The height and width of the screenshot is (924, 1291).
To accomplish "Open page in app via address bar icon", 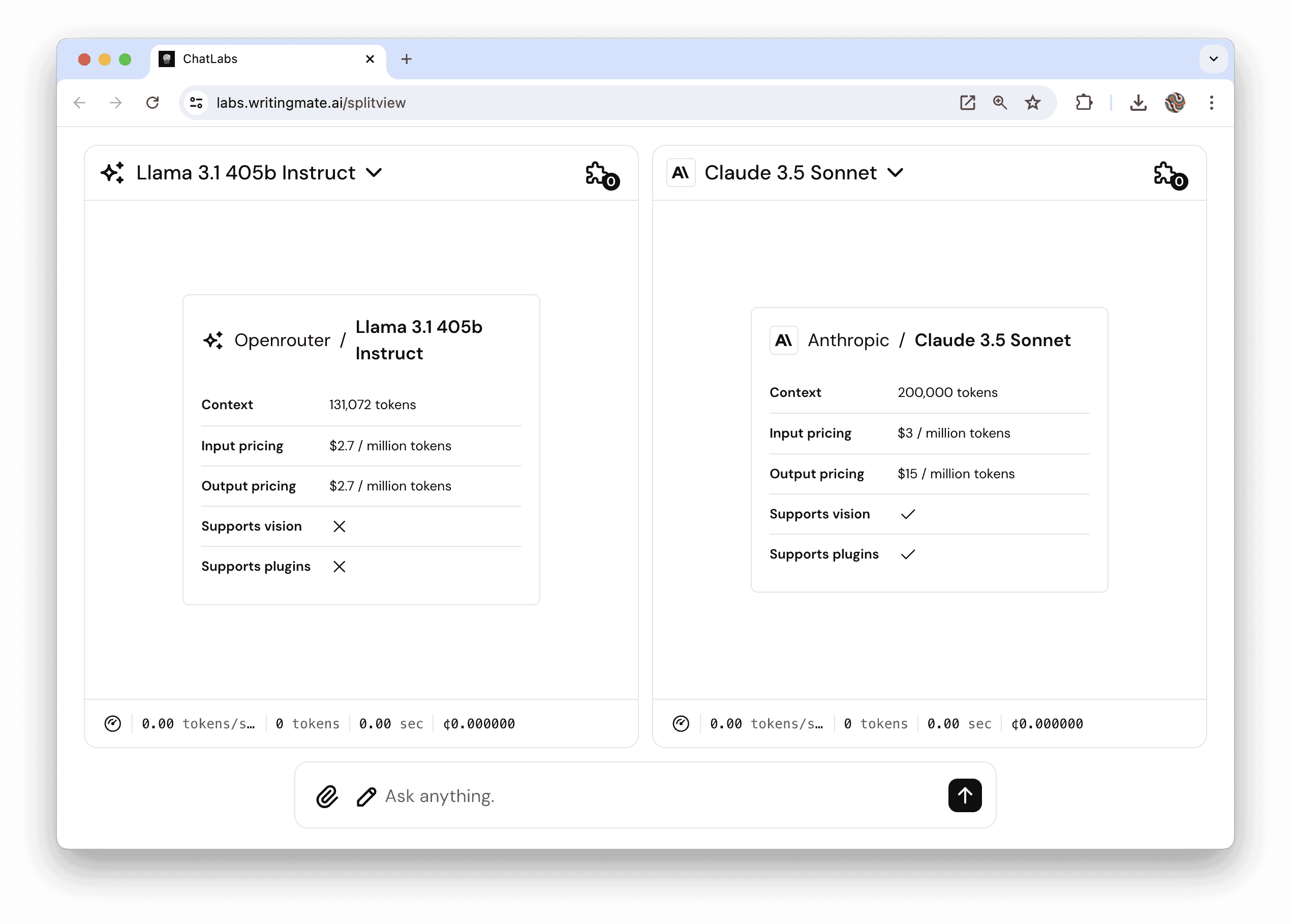I will pos(967,103).
